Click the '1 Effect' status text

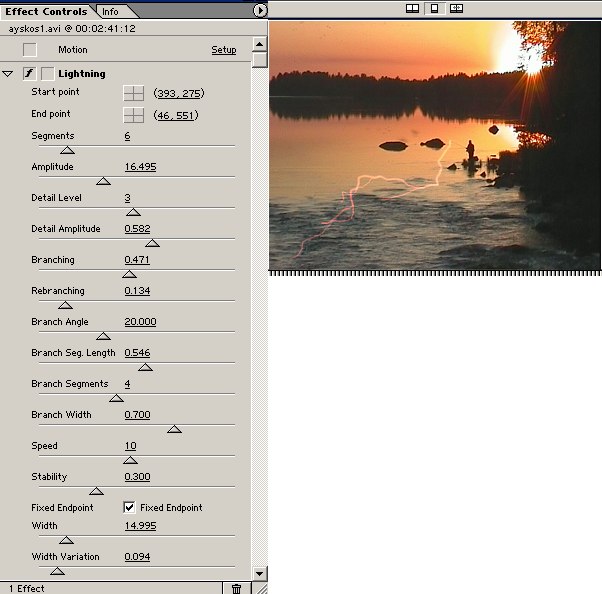click(27, 589)
